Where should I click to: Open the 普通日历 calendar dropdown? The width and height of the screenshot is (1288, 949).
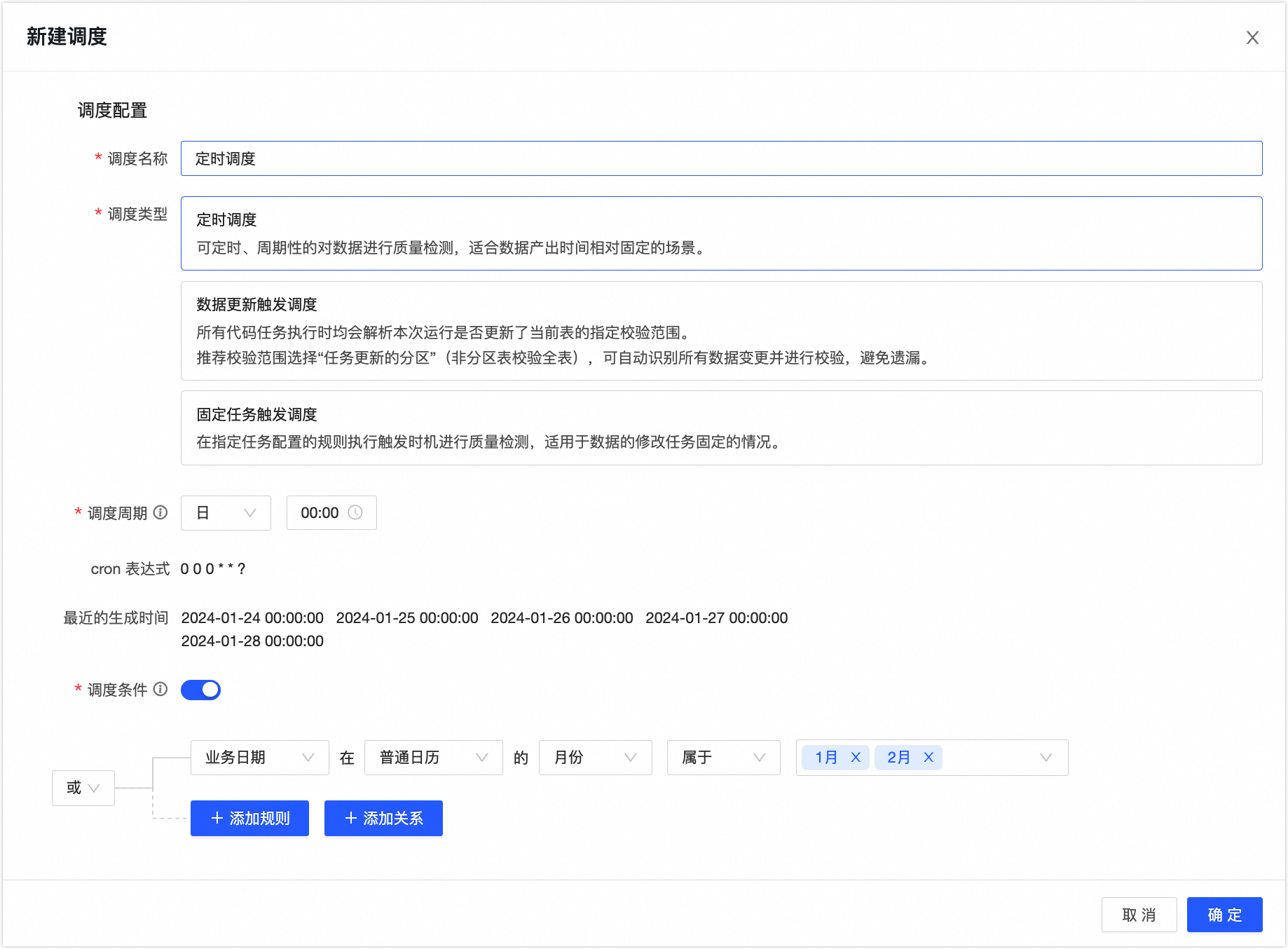tap(433, 758)
